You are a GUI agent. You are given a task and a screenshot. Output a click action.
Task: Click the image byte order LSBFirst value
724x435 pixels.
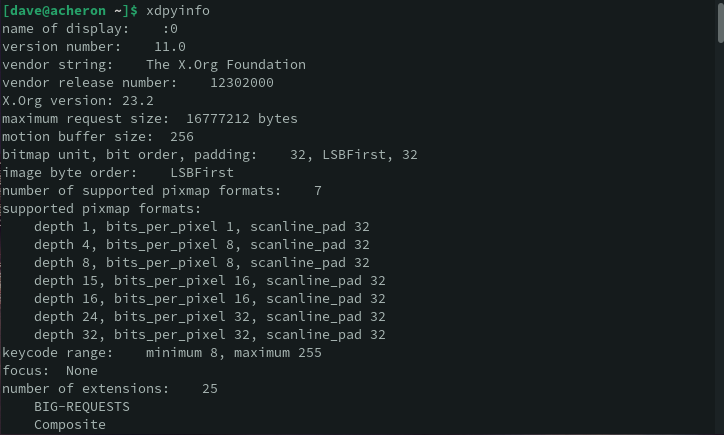point(202,173)
